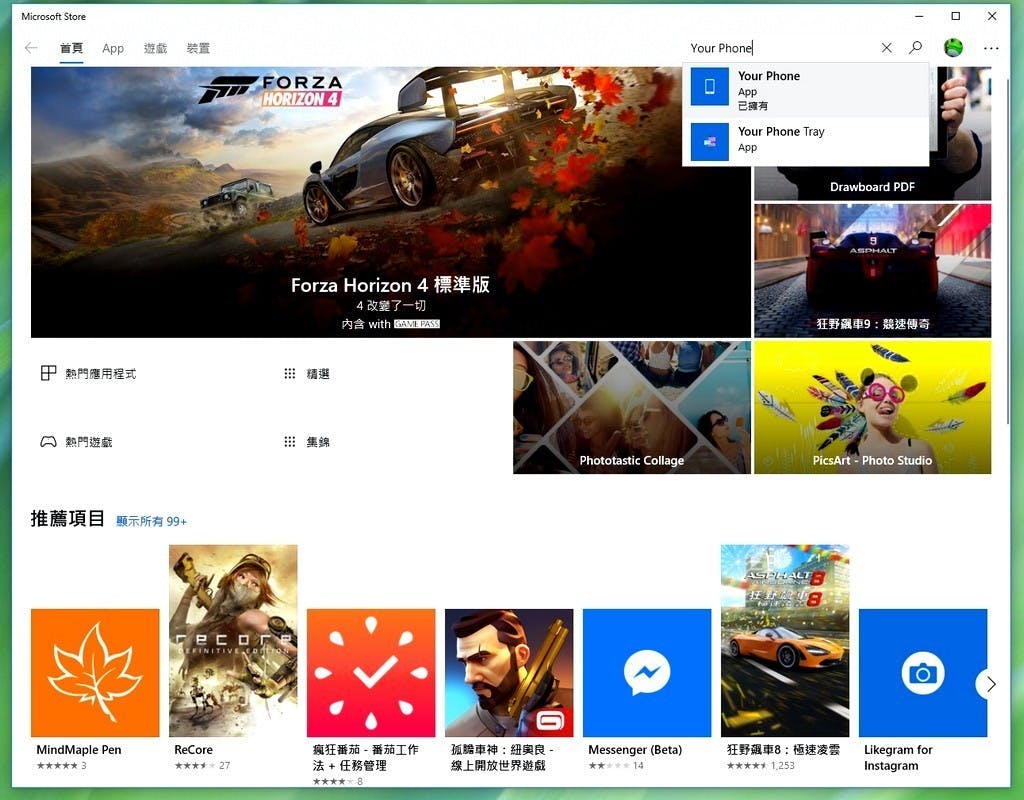Viewport: 1024px width, 800px height.
Task: Show next recommended items with arrow
Action: tap(991, 684)
